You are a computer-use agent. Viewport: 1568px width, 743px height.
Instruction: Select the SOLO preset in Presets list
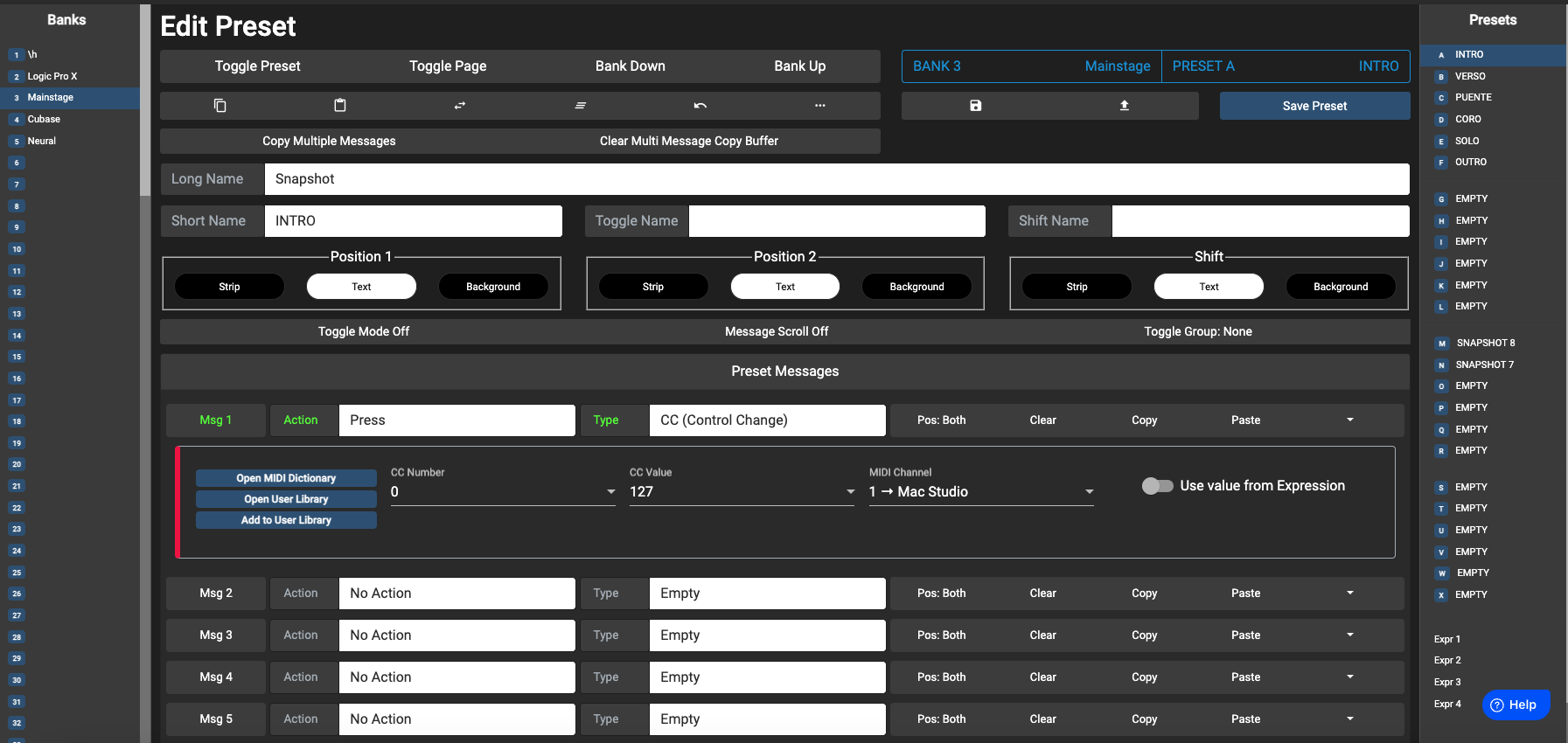1467,141
